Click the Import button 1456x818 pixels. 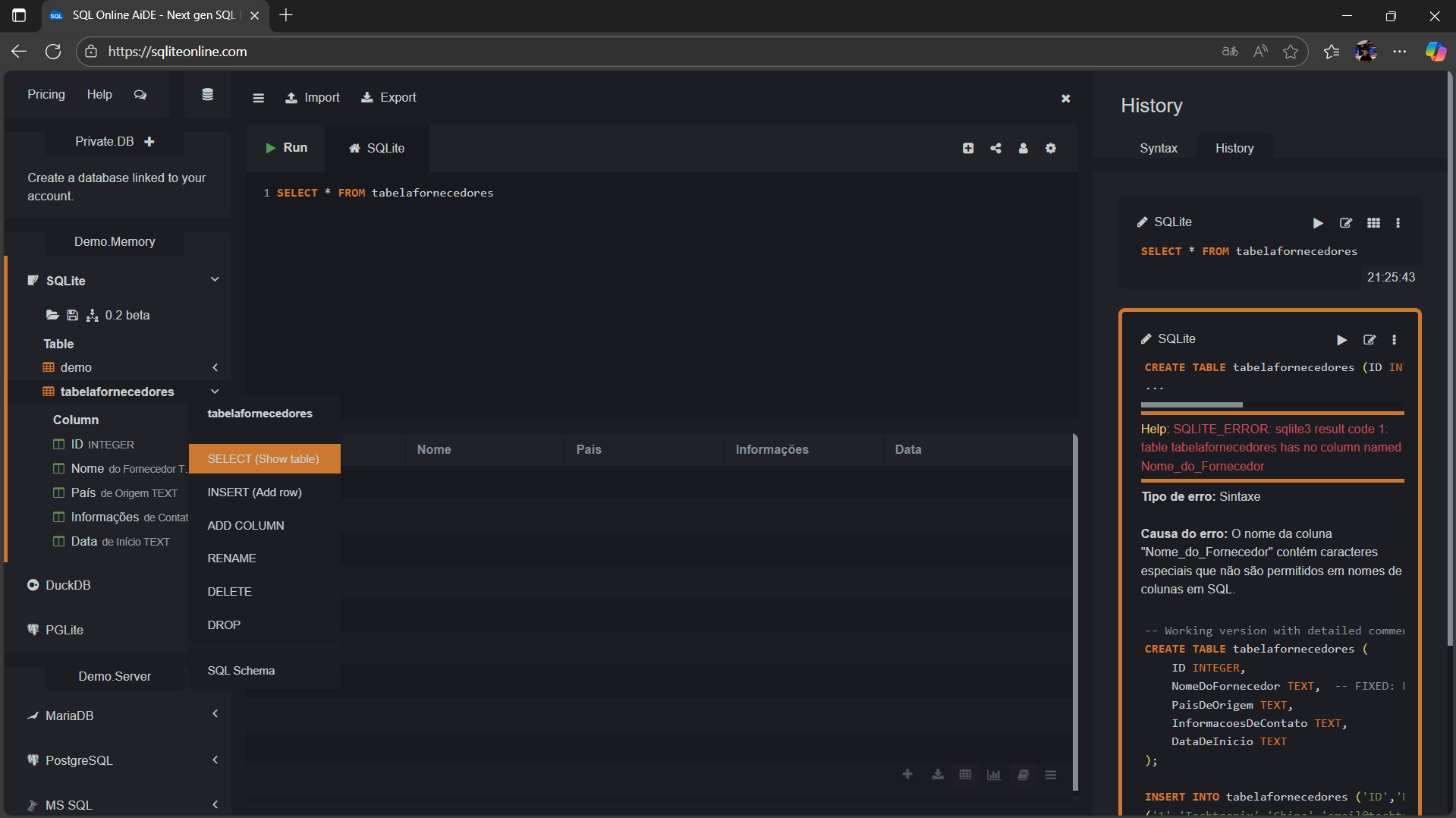pos(313,98)
